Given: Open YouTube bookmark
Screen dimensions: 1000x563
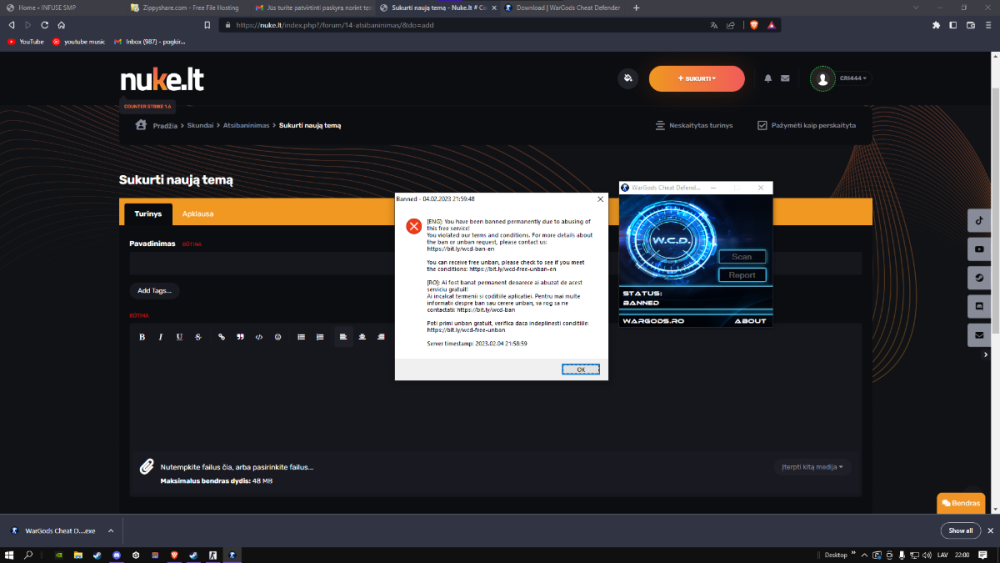Looking at the screenshot, I should pos(26,41).
